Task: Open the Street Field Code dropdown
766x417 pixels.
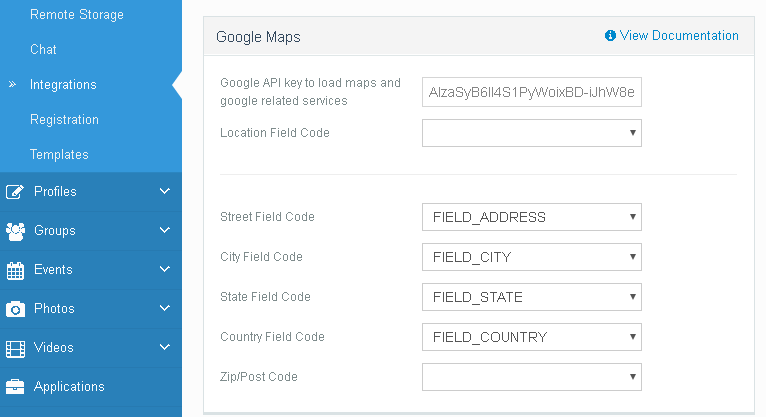Action: click(x=531, y=217)
